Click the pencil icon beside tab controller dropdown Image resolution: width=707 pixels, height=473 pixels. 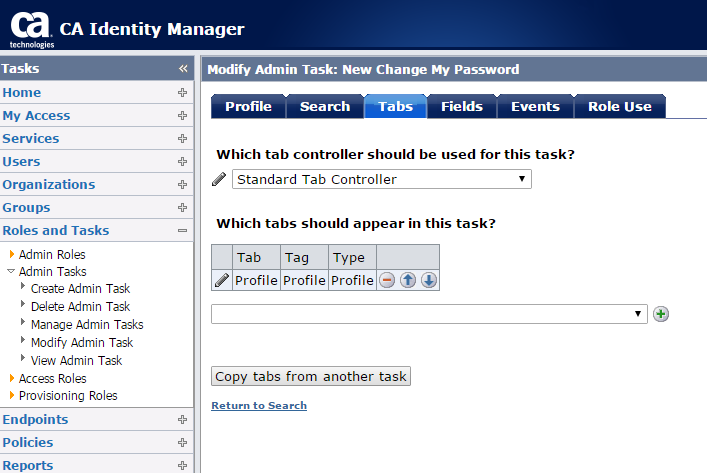pyautogui.click(x=220, y=180)
